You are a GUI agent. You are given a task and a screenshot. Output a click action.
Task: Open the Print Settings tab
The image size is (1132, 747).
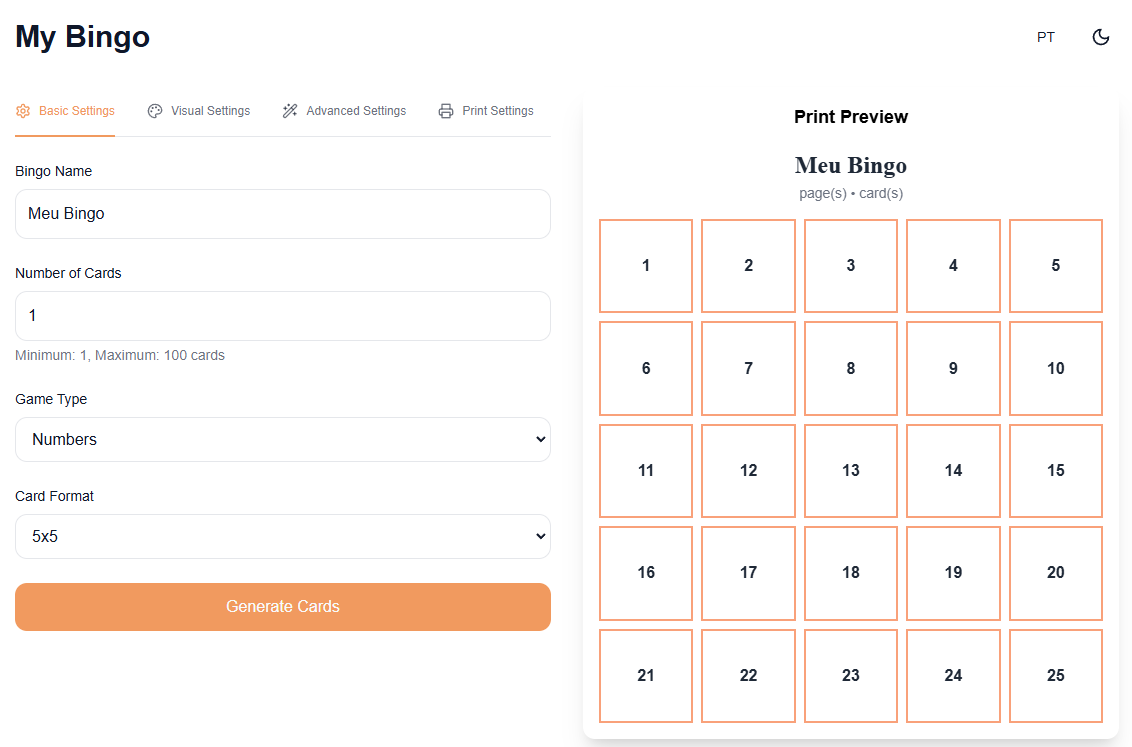[486, 111]
